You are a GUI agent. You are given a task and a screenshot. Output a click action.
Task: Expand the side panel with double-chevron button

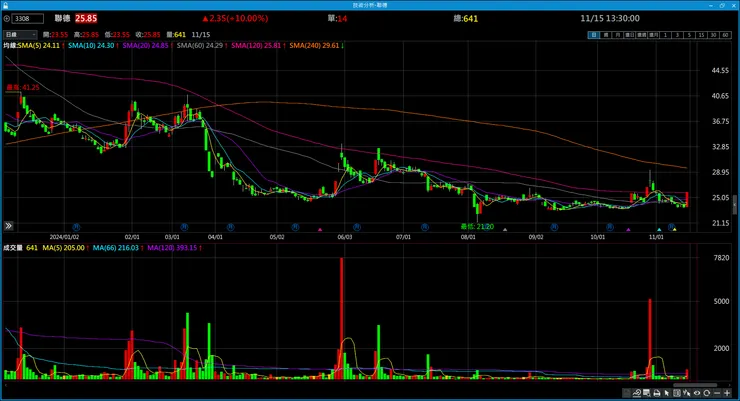pyautogui.click(x=8, y=226)
